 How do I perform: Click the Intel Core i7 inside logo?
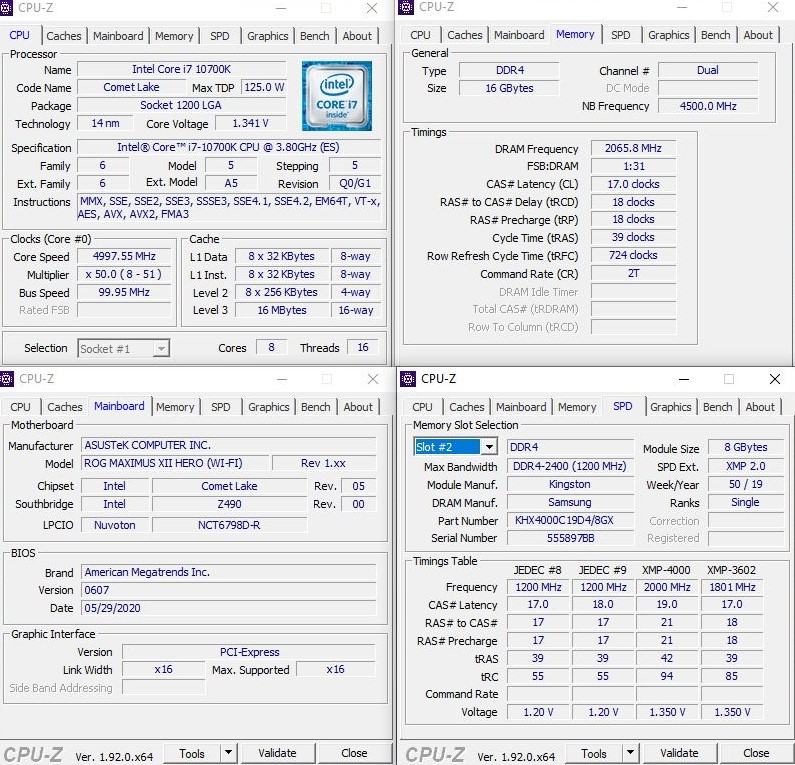pyautogui.click(x=337, y=96)
